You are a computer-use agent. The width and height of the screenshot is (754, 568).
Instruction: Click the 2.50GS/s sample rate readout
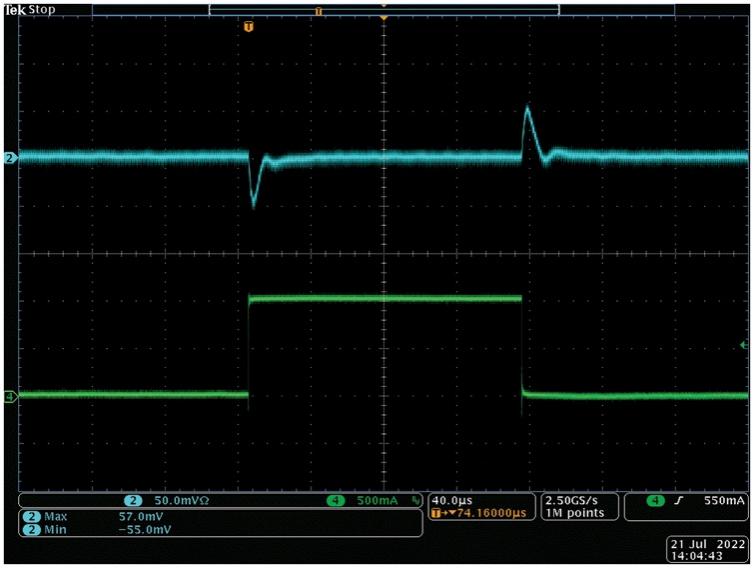[570, 500]
